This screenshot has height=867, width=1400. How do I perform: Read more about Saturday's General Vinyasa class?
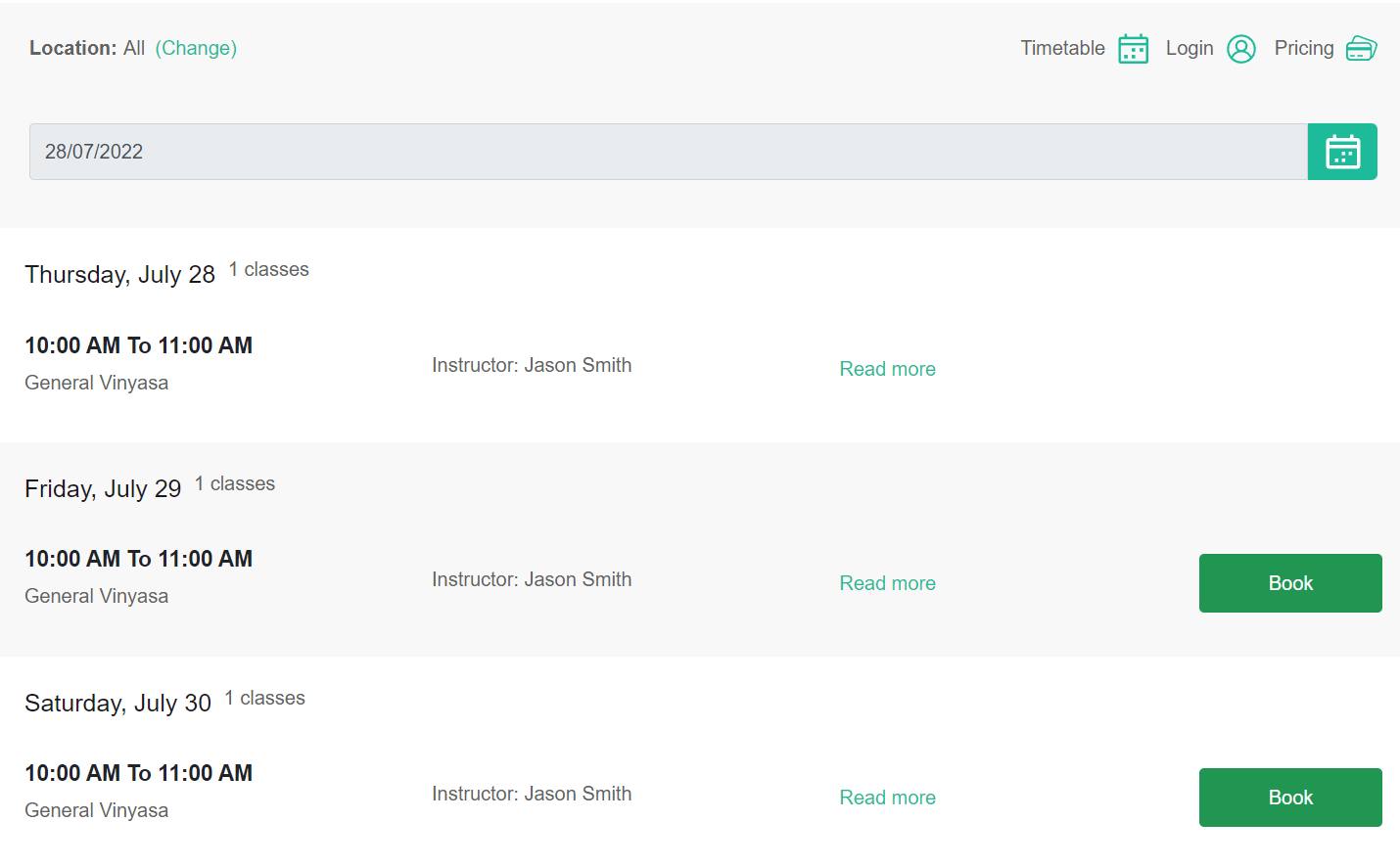coord(887,797)
